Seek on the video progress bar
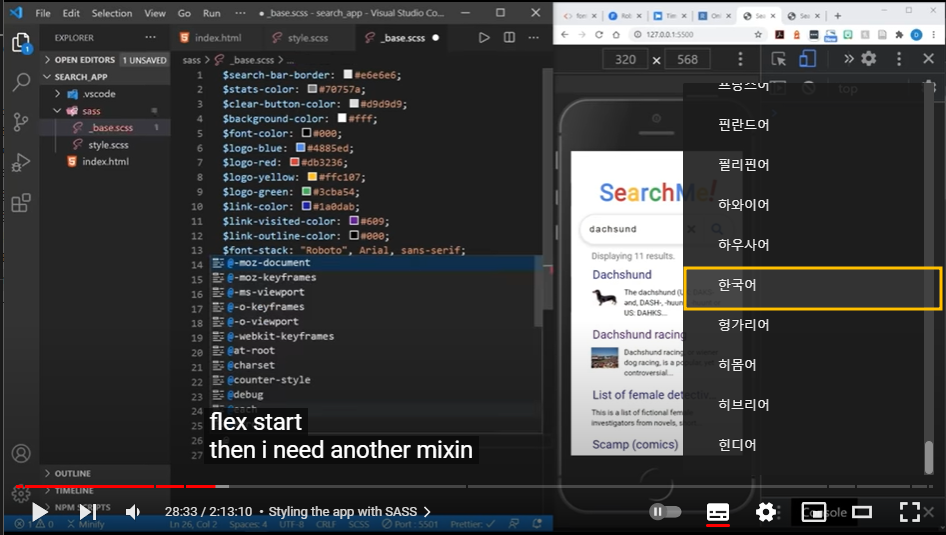The image size is (946, 535). [477, 486]
